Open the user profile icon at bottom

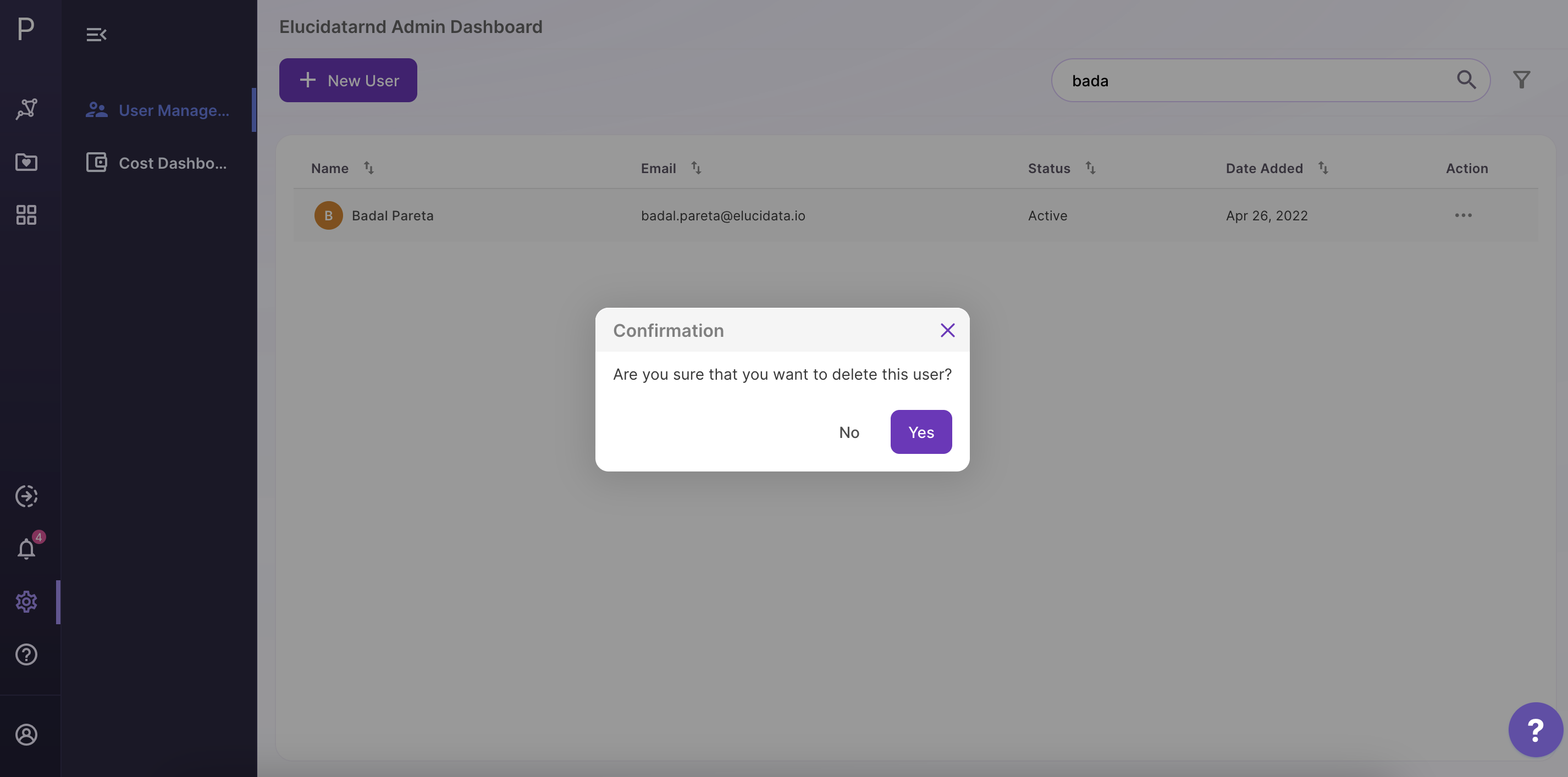click(x=26, y=734)
